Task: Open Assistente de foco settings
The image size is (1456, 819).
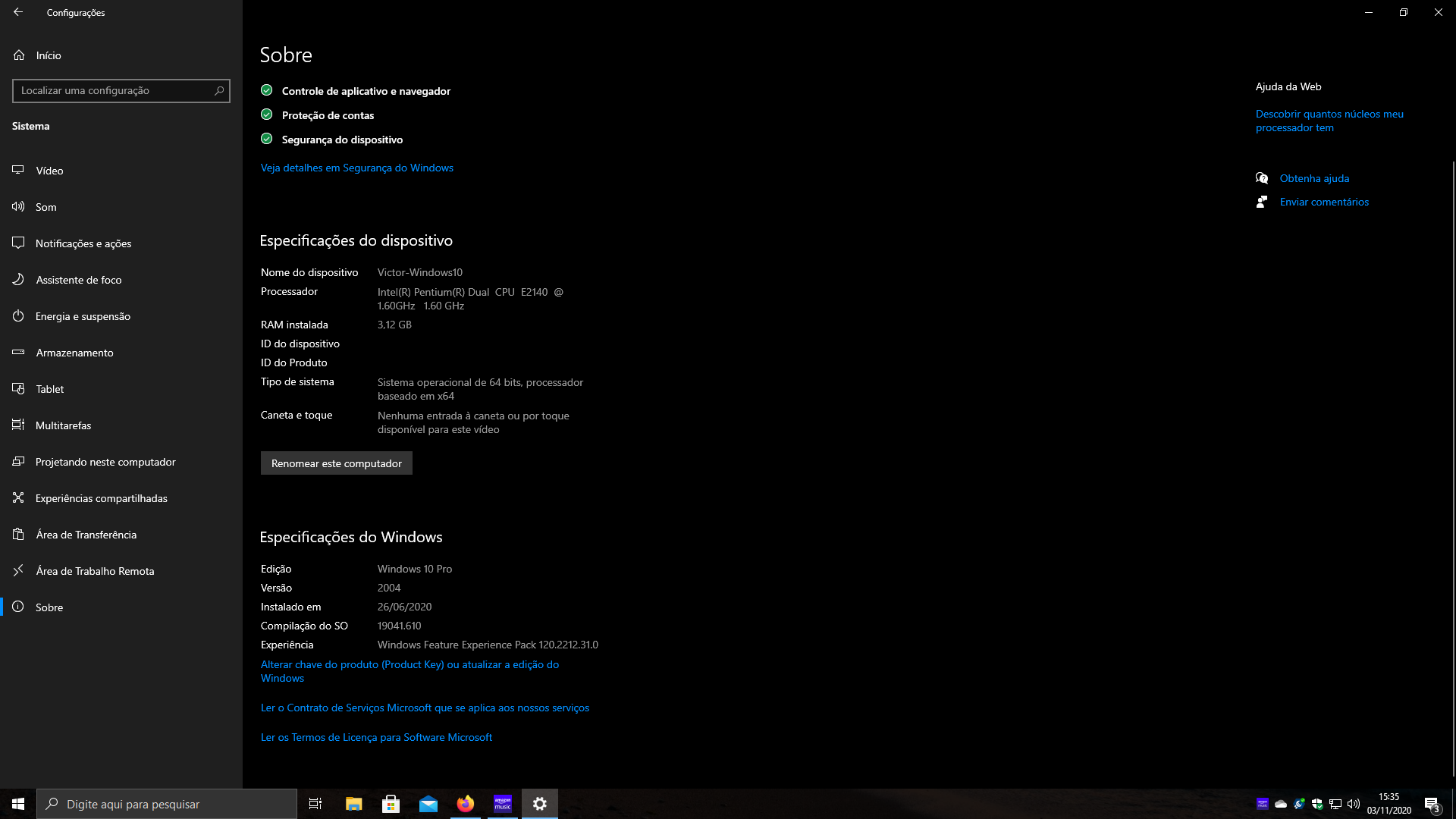Action: 121,280
